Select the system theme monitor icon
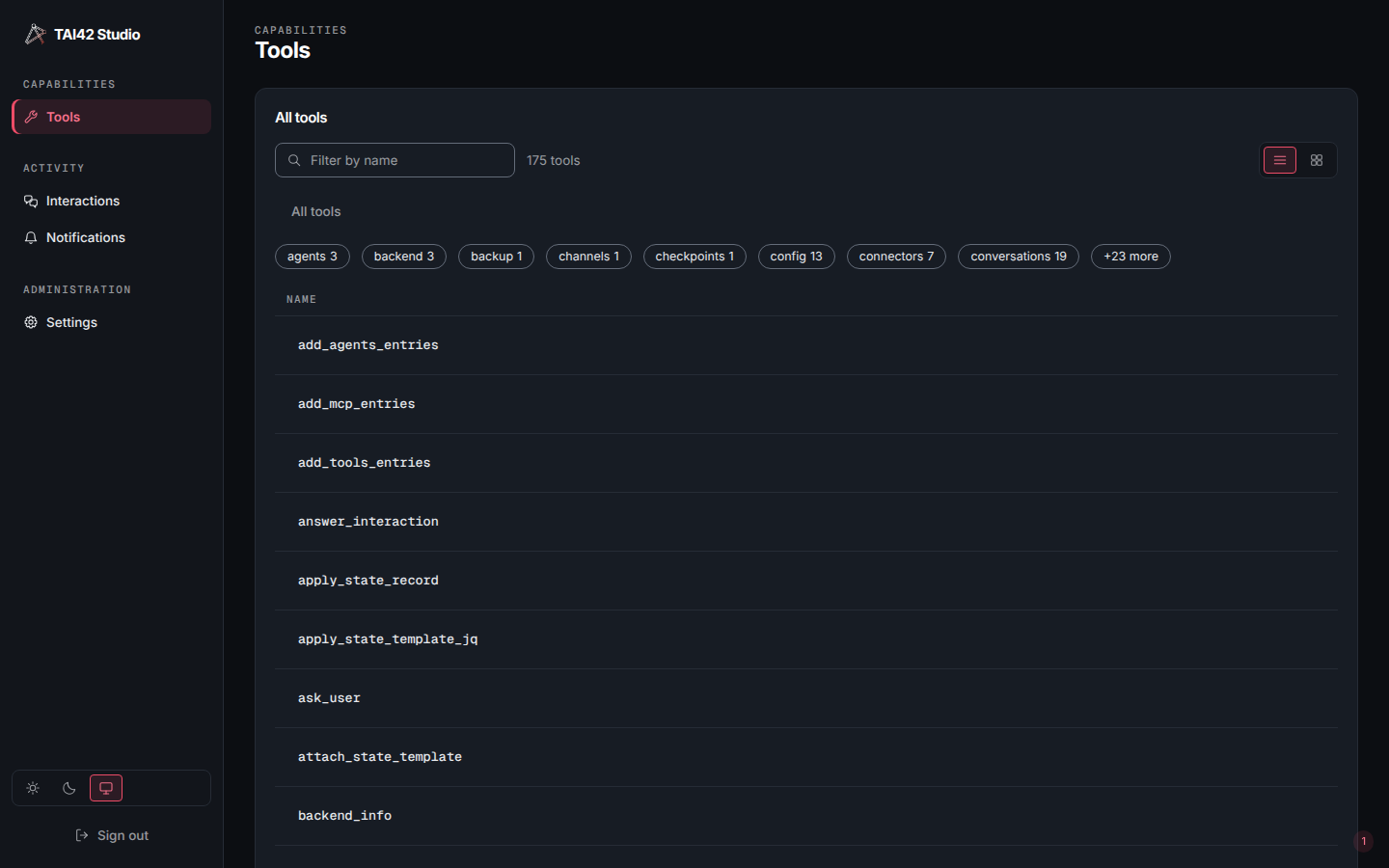 (x=106, y=788)
